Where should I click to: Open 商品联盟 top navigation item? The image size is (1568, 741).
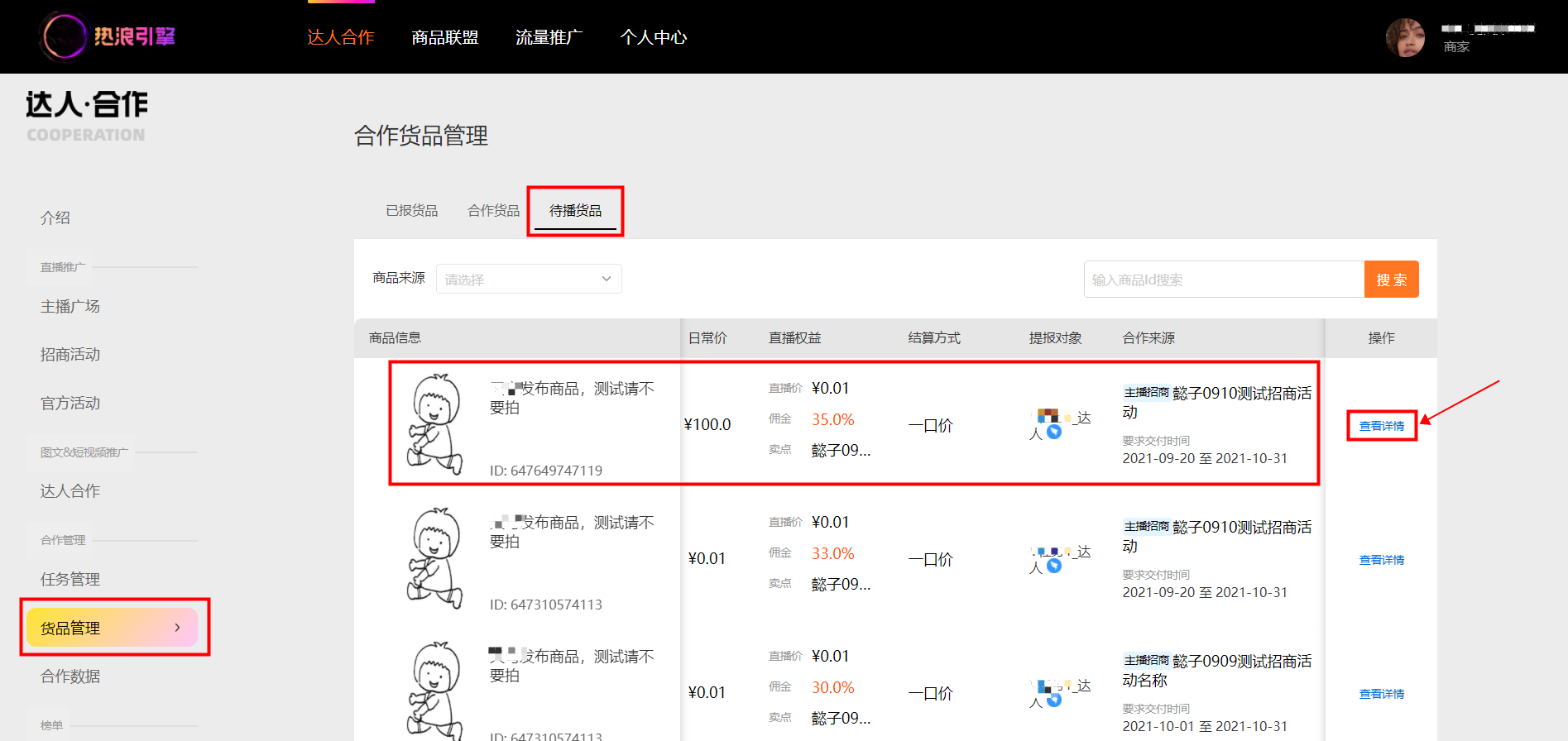pyautogui.click(x=445, y=37)
